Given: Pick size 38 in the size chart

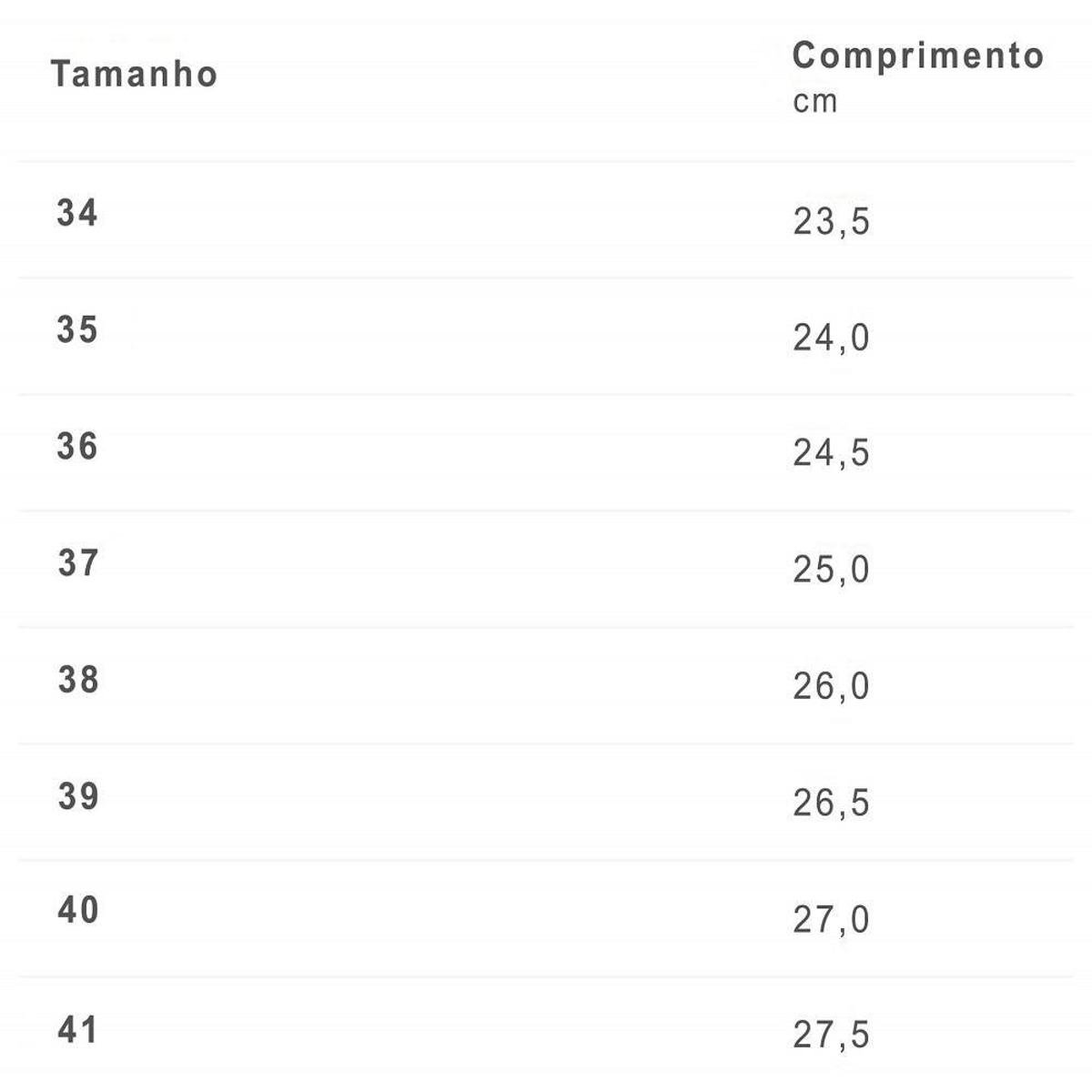Looking at the screenshot, I should [x=78, y=680].
